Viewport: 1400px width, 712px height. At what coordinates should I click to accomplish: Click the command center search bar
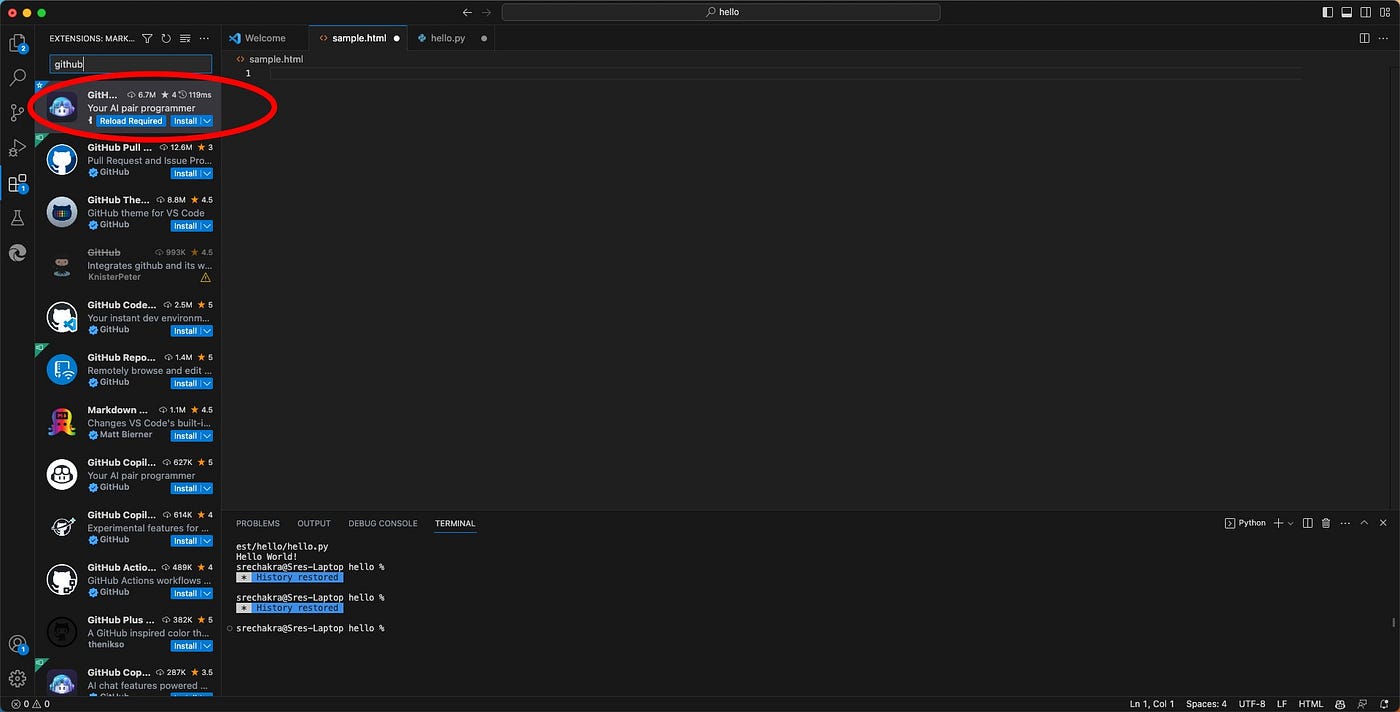pos(721,12)
